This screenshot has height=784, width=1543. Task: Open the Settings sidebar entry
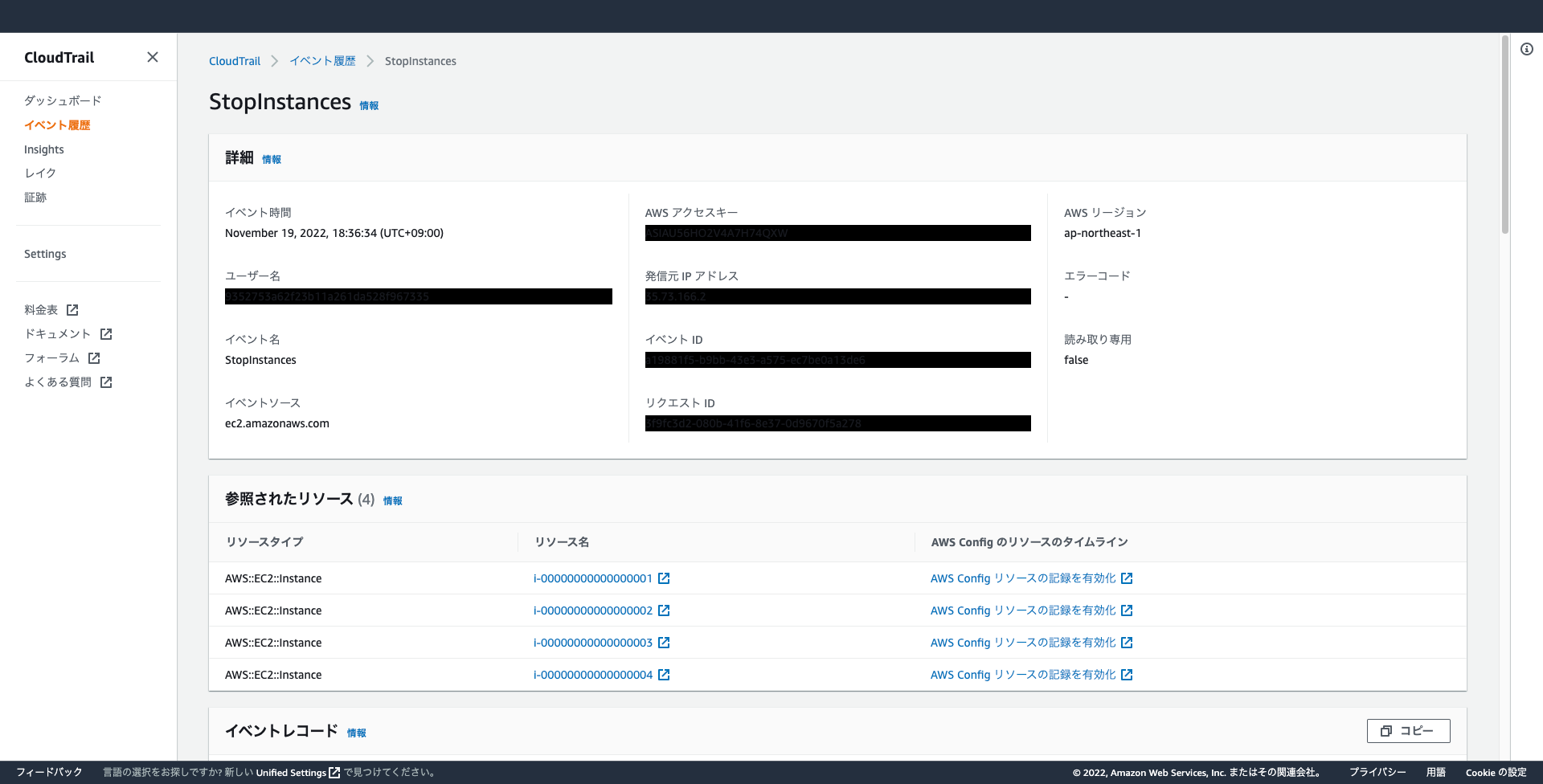point(45,253)
